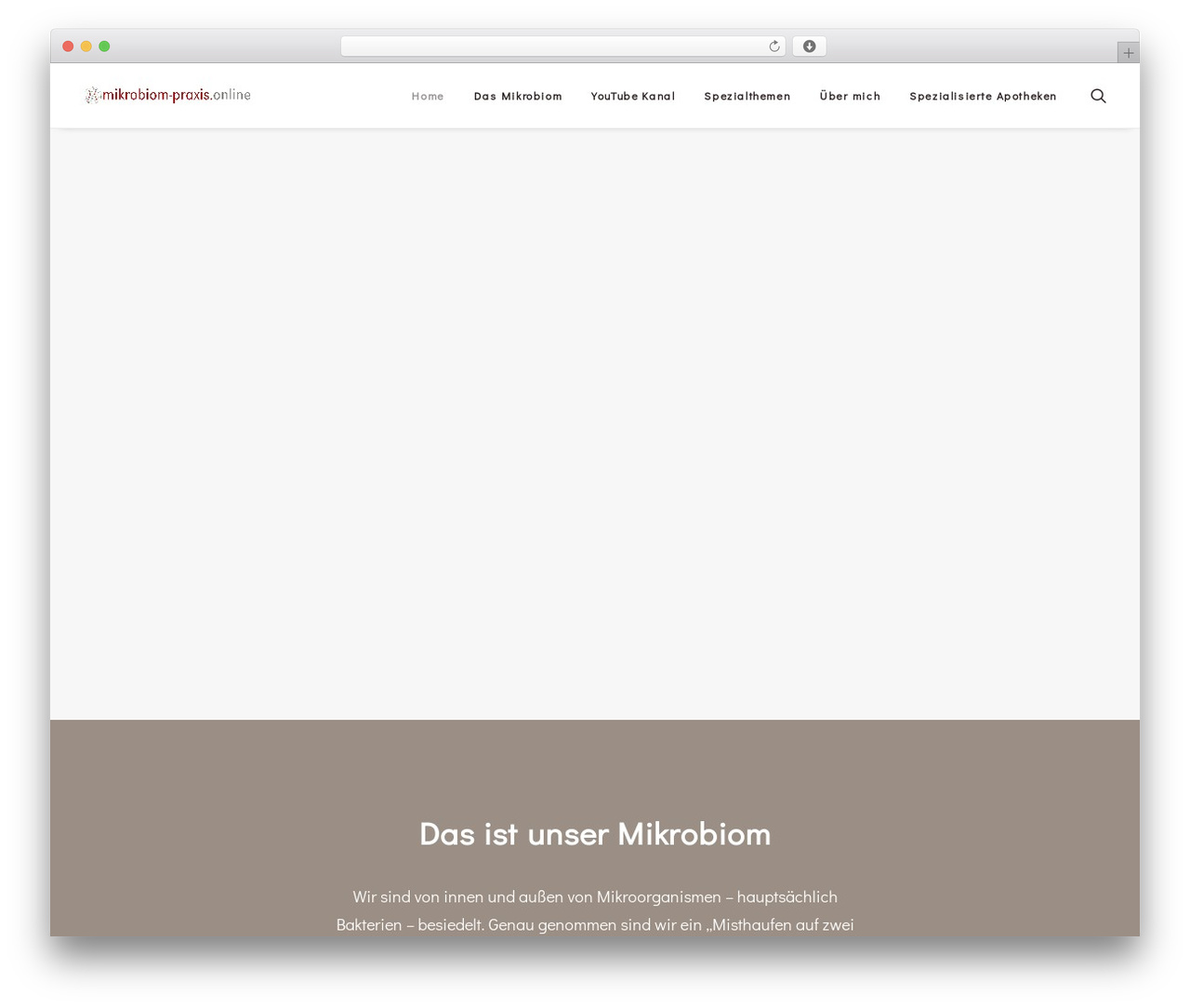Click the browser download arrow icon
This screenshot has width=1190, height=1008.
pos(809,46)
